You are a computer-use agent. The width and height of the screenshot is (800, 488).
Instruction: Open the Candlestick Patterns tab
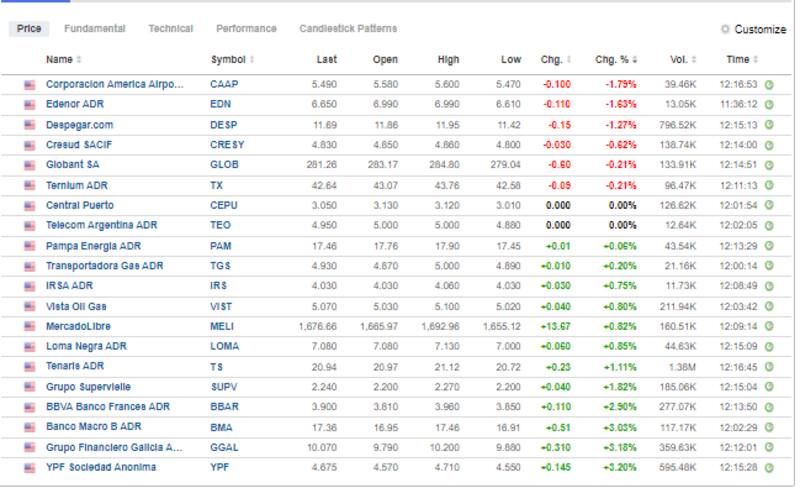pyautogui.click(x=348, y=29)
